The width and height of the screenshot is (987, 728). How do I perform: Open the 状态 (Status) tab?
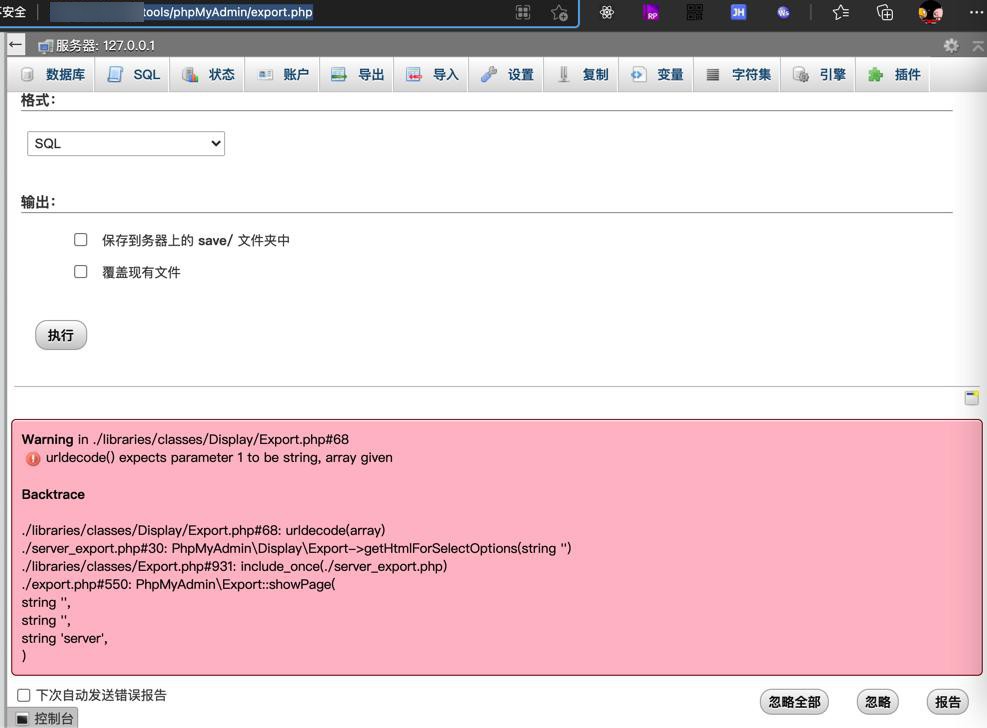208,74
